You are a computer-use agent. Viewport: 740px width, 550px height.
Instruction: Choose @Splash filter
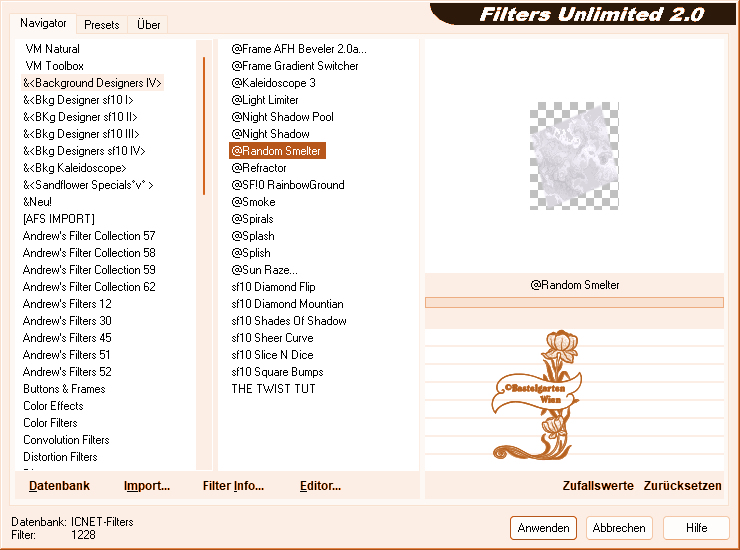pos(252,236)
